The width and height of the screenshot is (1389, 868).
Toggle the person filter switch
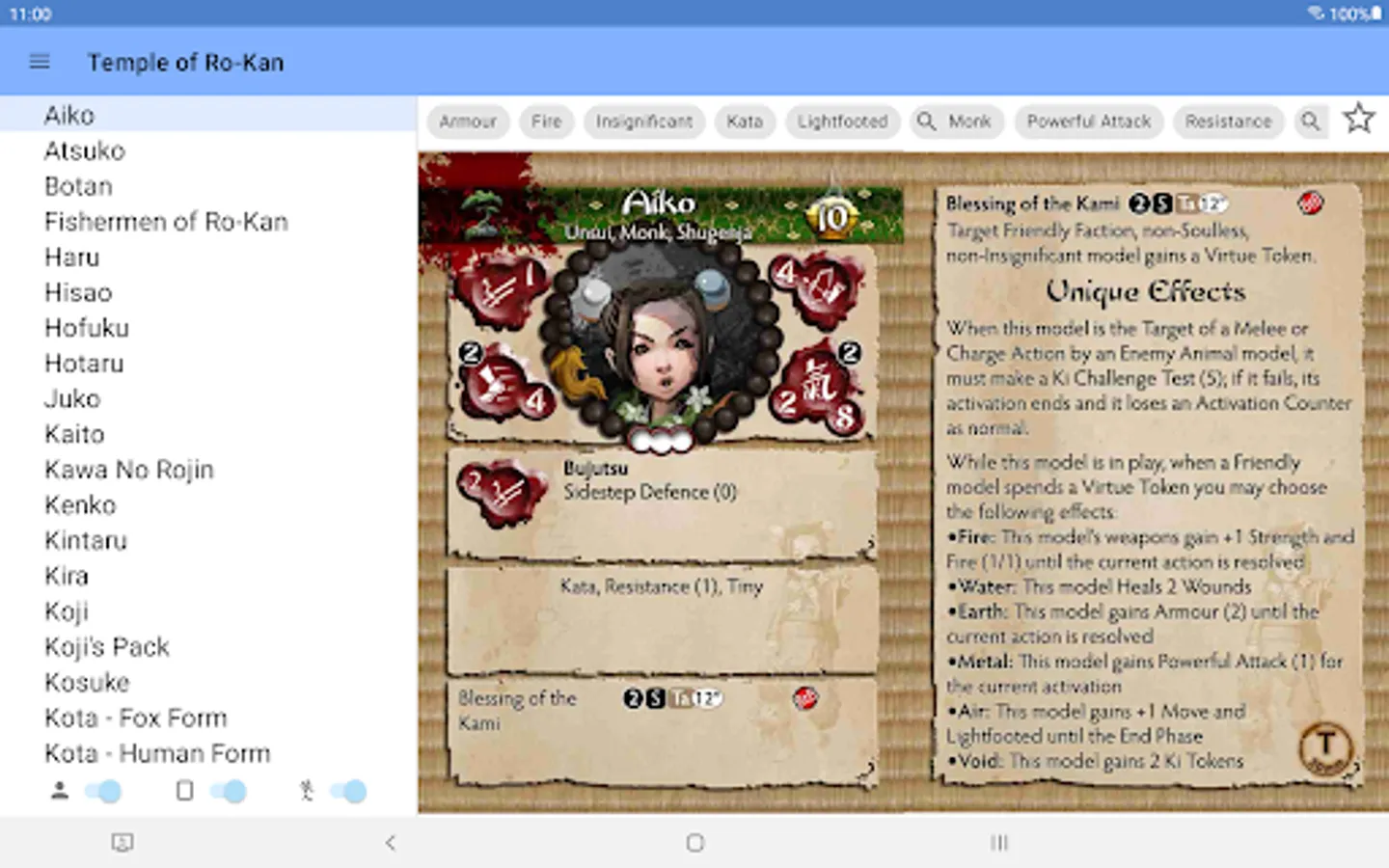103,791
